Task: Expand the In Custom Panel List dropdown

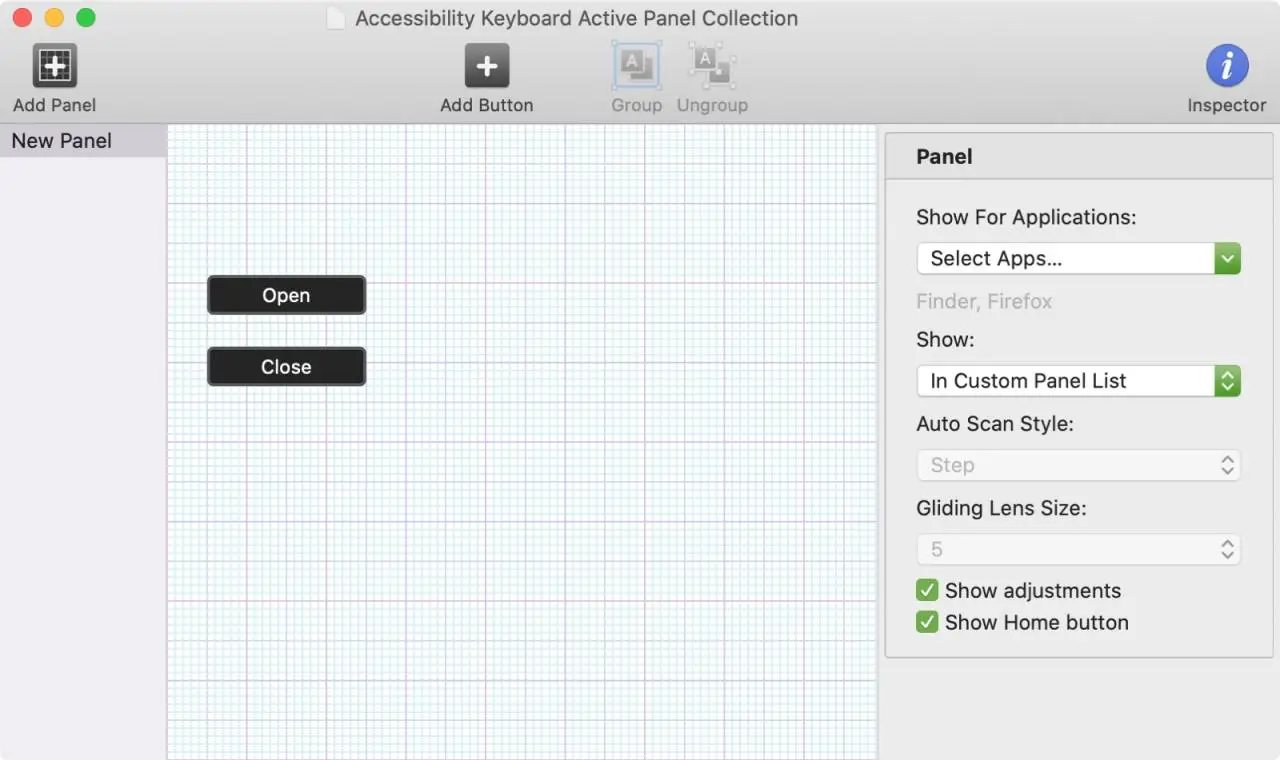Action: (x=1078, y=381)
